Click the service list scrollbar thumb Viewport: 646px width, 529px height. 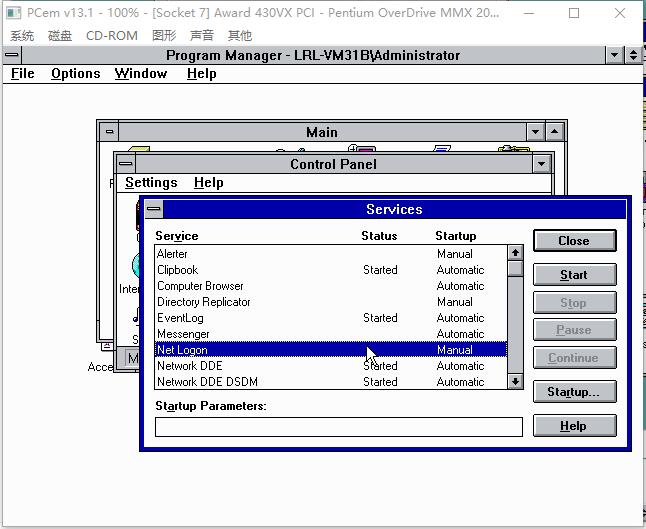pyautogui.click(x=515, y=269)
